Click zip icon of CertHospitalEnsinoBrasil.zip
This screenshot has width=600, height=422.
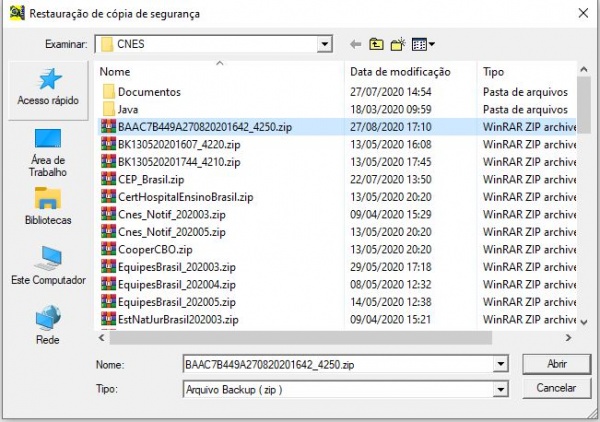pos(109,197)
